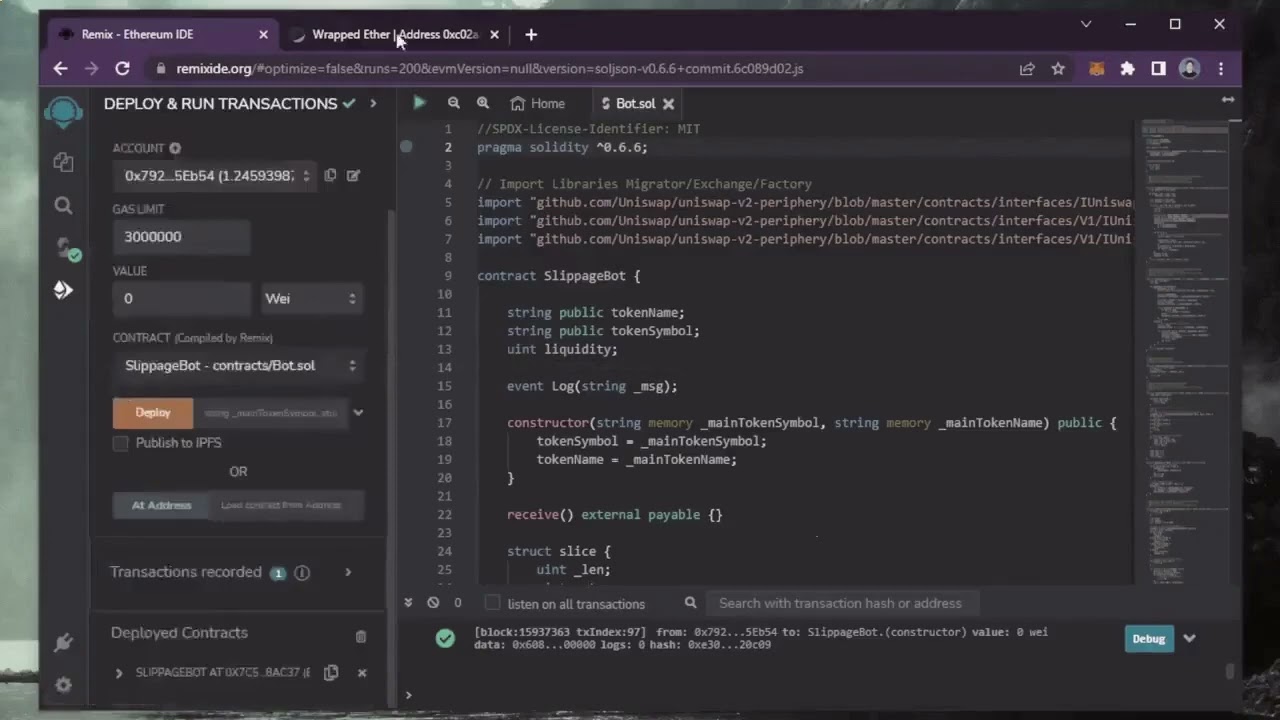1280x720 pixels.
Task: Click the At Address button
Action: click(161, 505)
